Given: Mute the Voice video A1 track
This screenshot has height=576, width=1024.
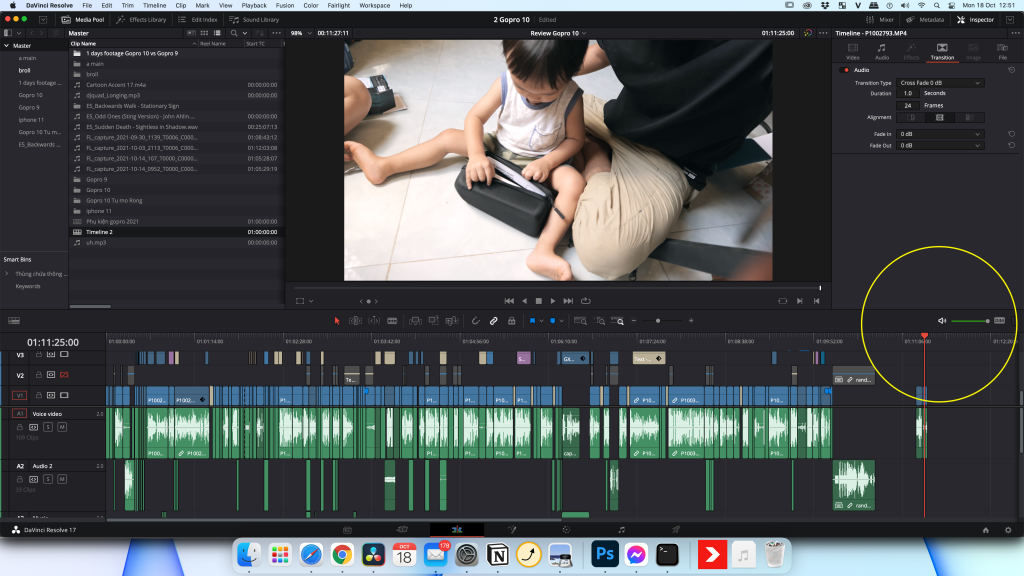Looking at the screenshot, I should tap(62, 426).
